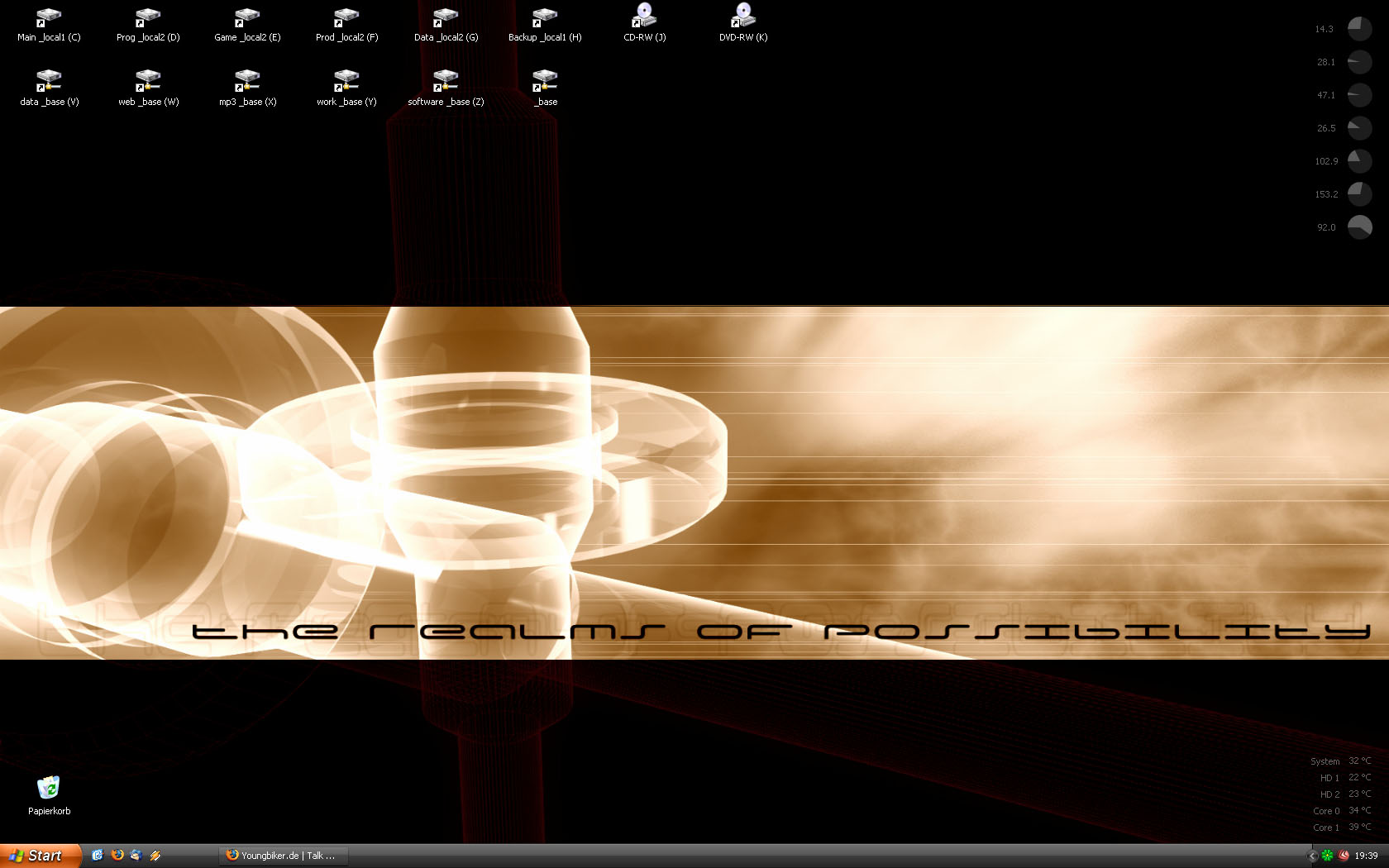The image size is (1389, 868).
Task: Click the System 32 °C temperature reading
Action: tap(1340, 761)
